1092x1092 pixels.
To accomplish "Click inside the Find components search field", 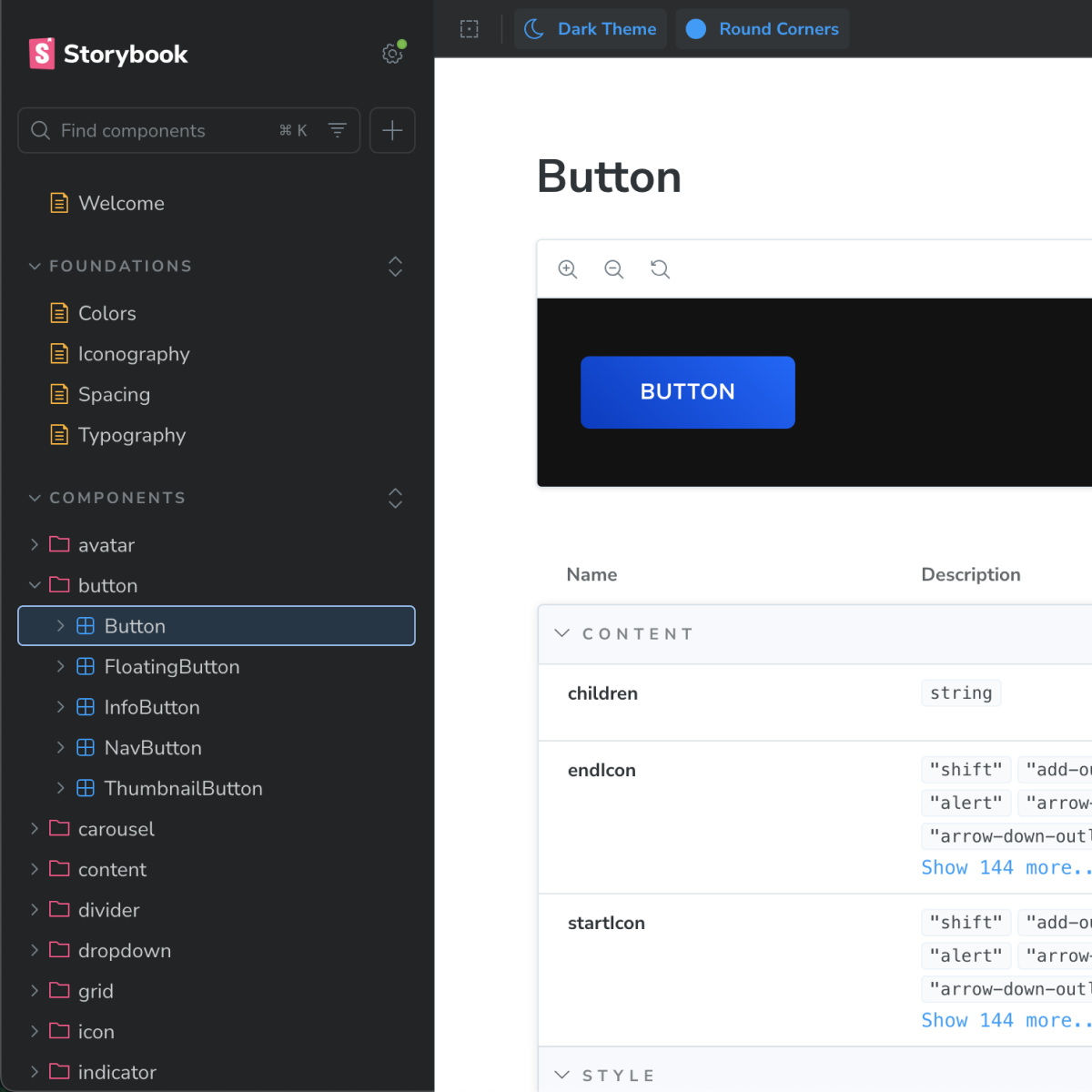I will coord(146,130).
